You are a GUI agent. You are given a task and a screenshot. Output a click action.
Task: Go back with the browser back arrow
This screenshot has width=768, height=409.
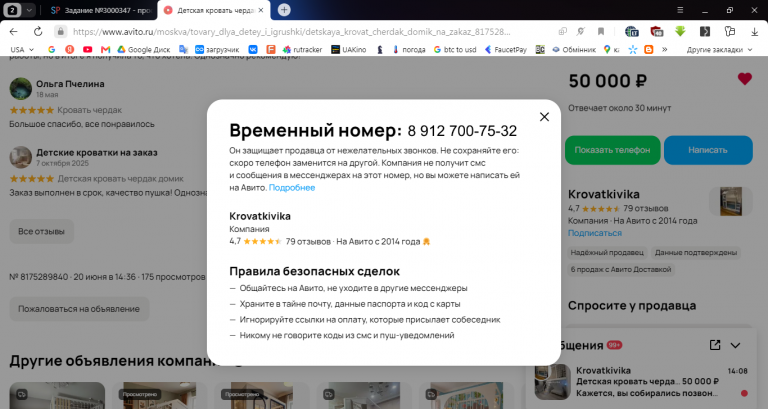click(14, 32)
